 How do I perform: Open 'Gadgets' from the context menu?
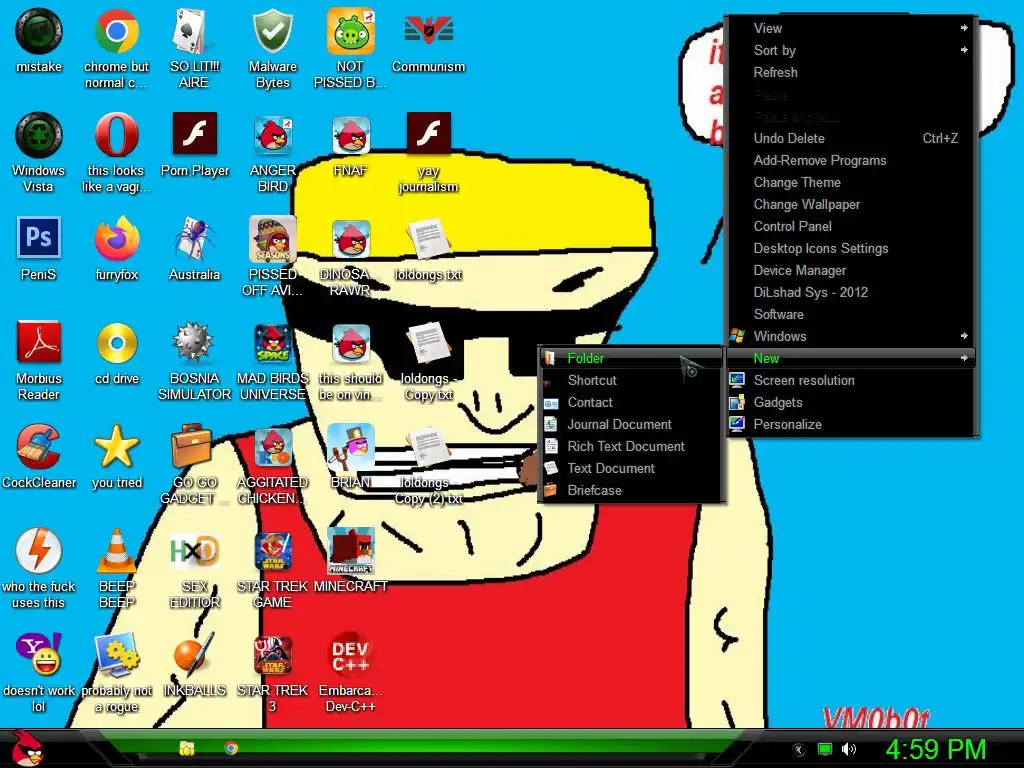pyautogui.click(x=852, y=402)
